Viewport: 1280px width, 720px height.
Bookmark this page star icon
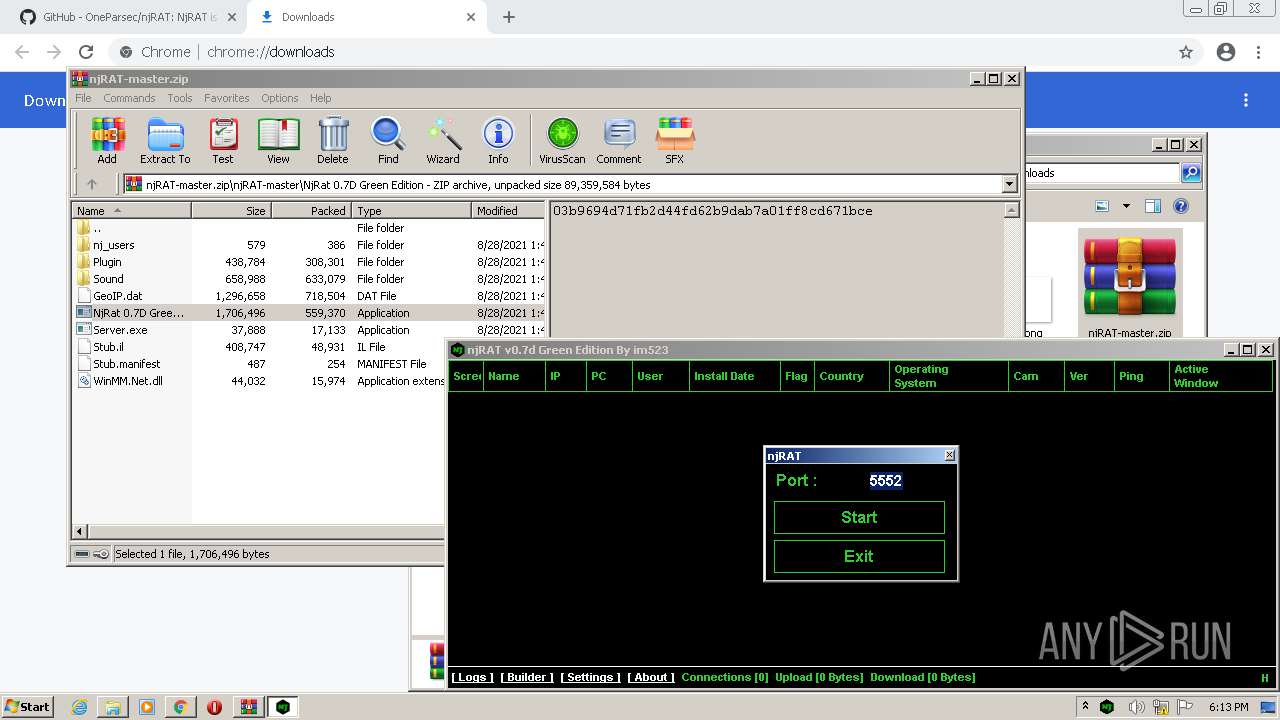pyautogui.click(x=1186, y=52)
